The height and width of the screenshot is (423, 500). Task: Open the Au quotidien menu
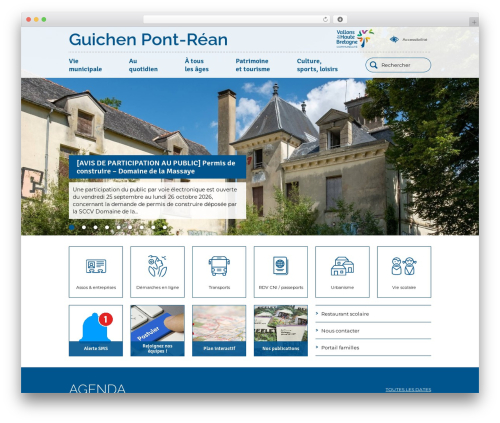click(143, 65)
